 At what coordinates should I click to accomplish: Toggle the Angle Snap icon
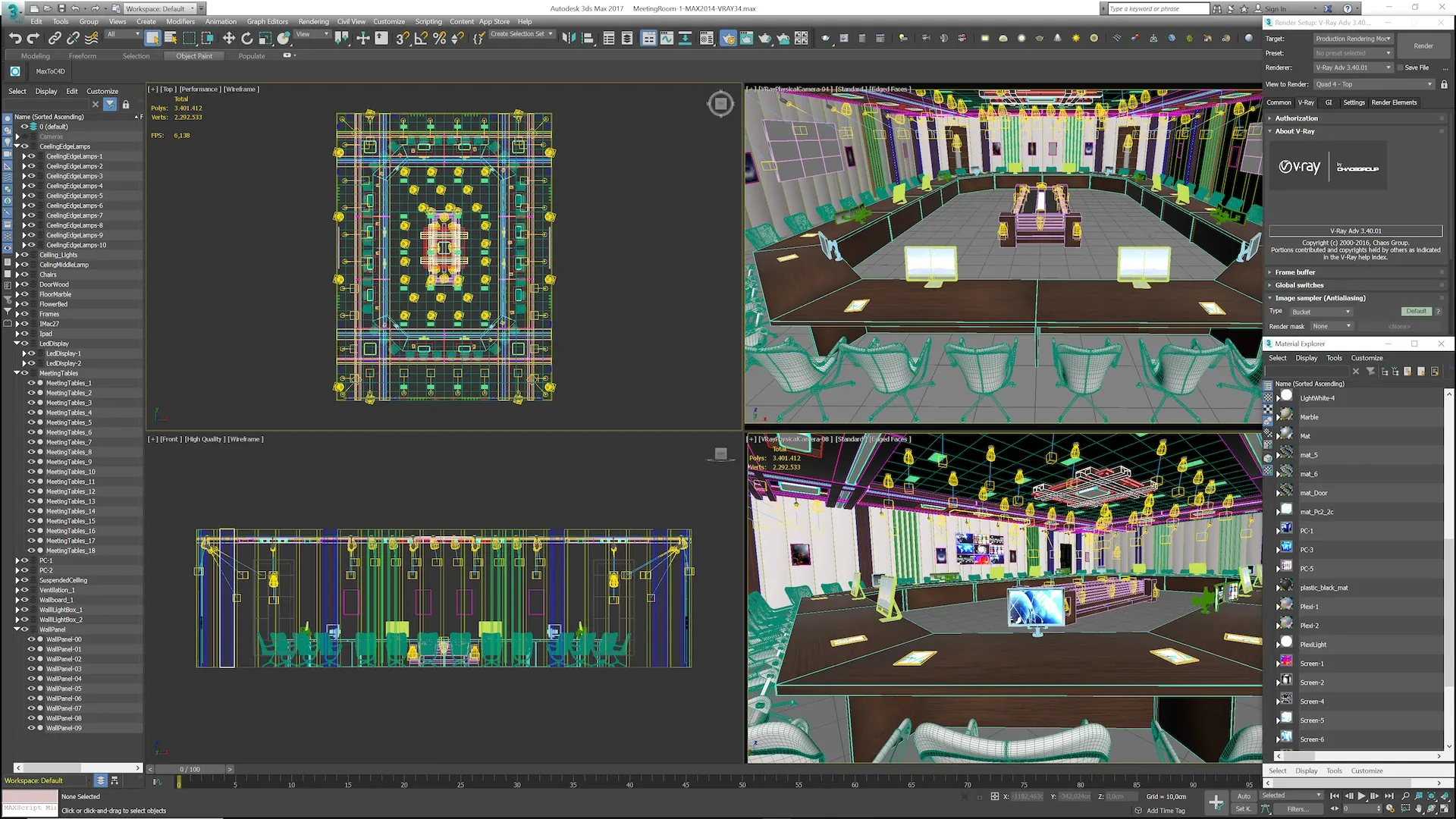pyautogui.click(x=421, y=38)
